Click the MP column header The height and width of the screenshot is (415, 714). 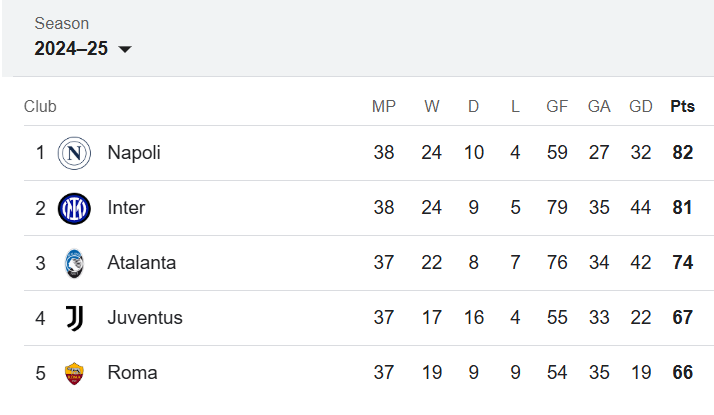coord(384,106)
